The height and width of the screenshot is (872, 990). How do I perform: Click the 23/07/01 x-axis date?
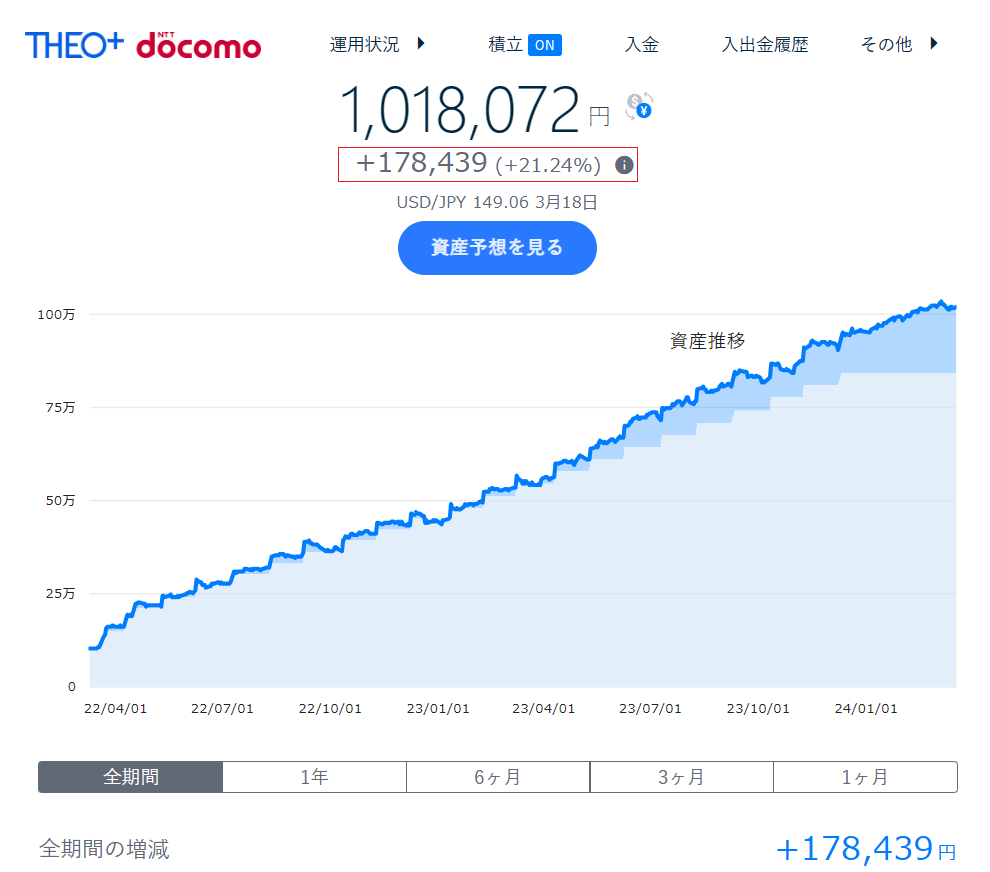click(x=650, y=708)
